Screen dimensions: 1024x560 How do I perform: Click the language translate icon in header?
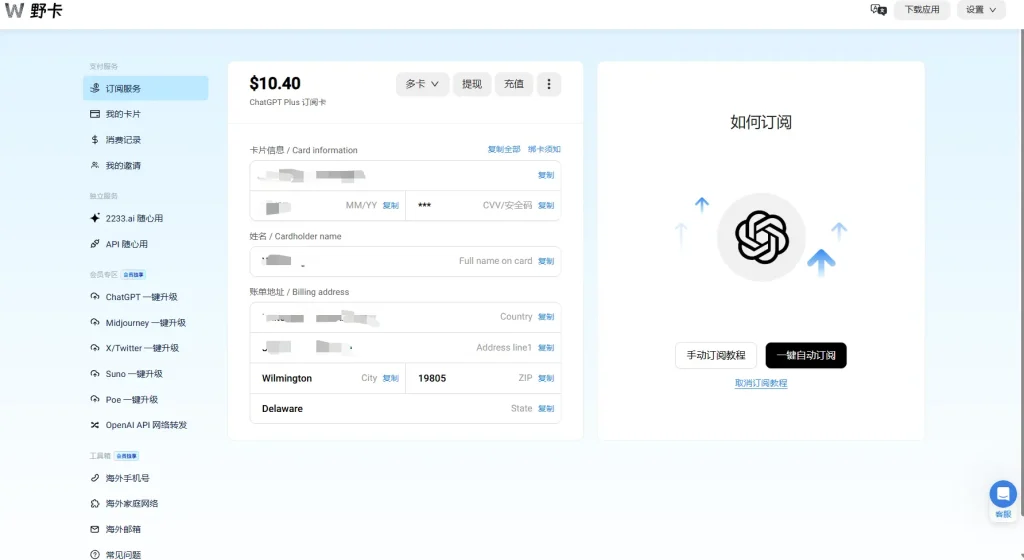click(878, 10)
